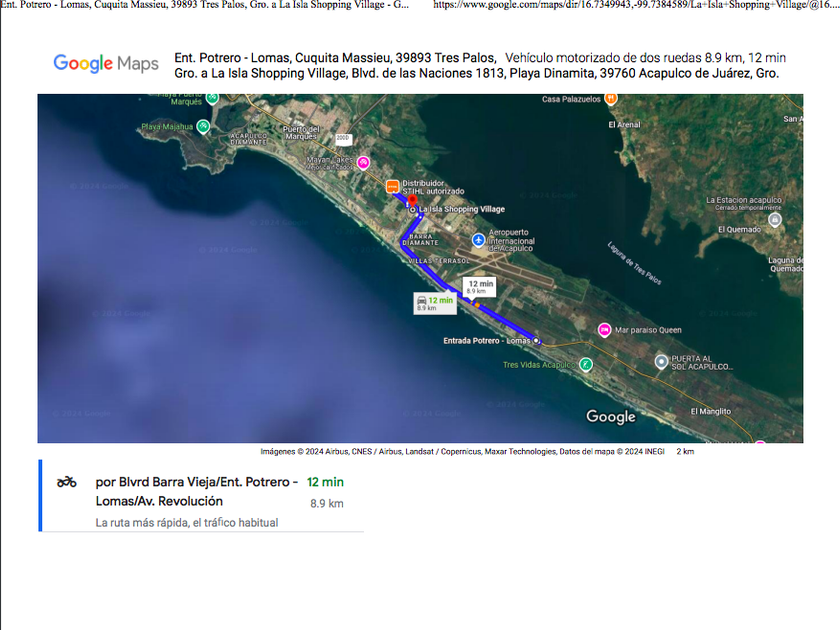Click the El Arenal place label
Image resolution: width=840 pixels, height=630 pixels.
coord(624,125)
